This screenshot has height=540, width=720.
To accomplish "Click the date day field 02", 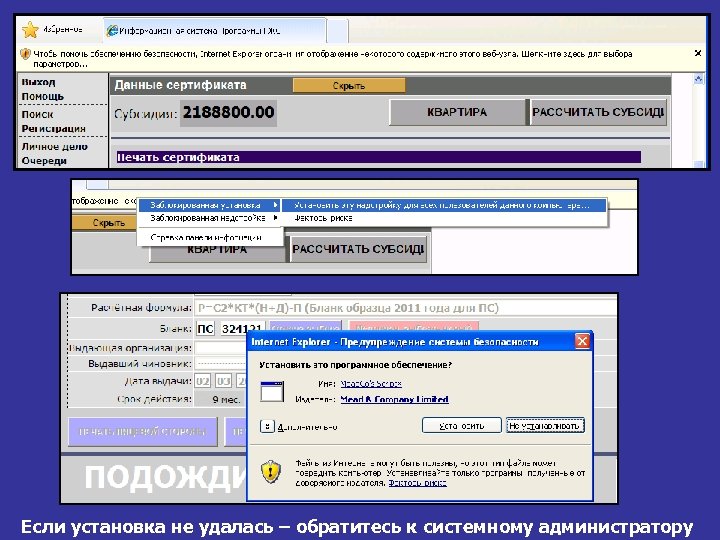I will tap(202, 381).
